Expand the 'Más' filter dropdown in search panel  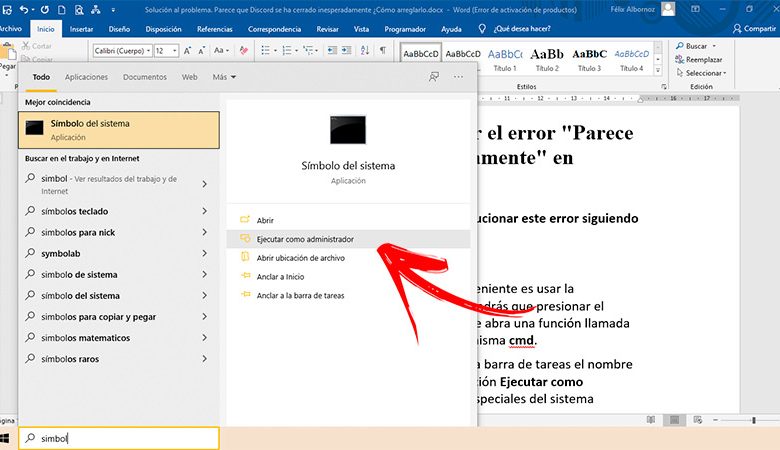pos(224,77)
